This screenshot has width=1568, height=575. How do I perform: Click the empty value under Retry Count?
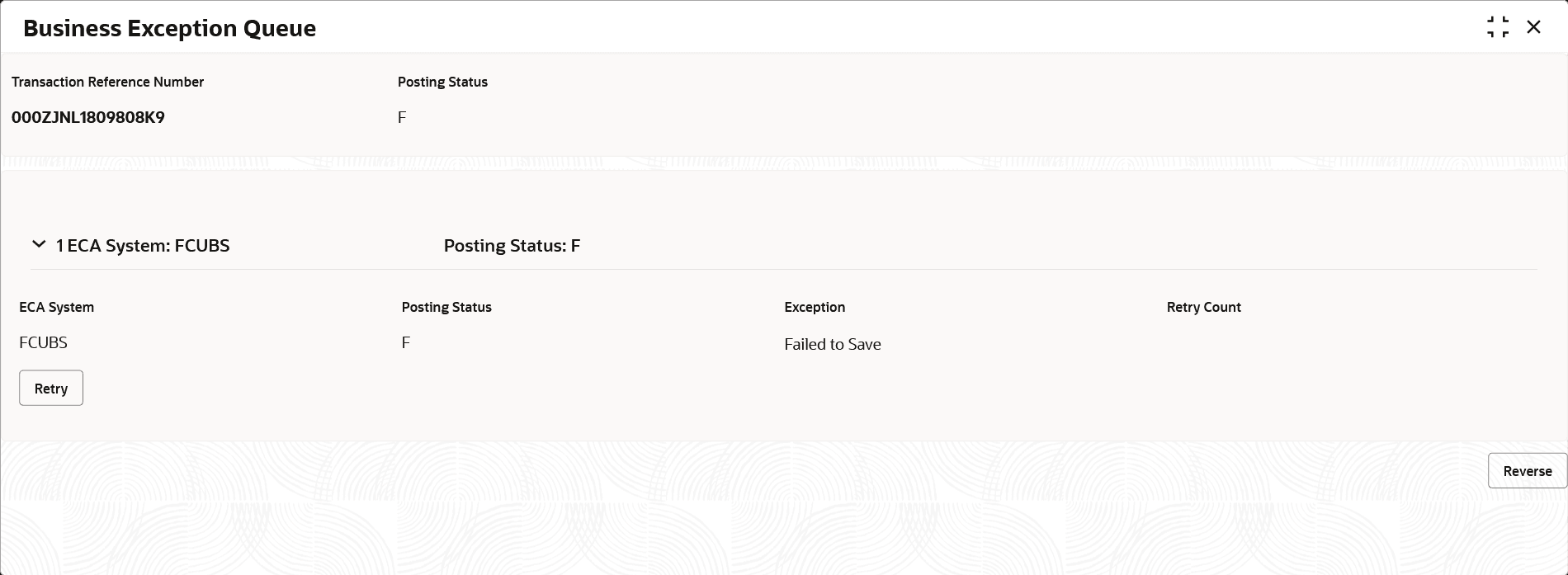tap(1203, 343)
